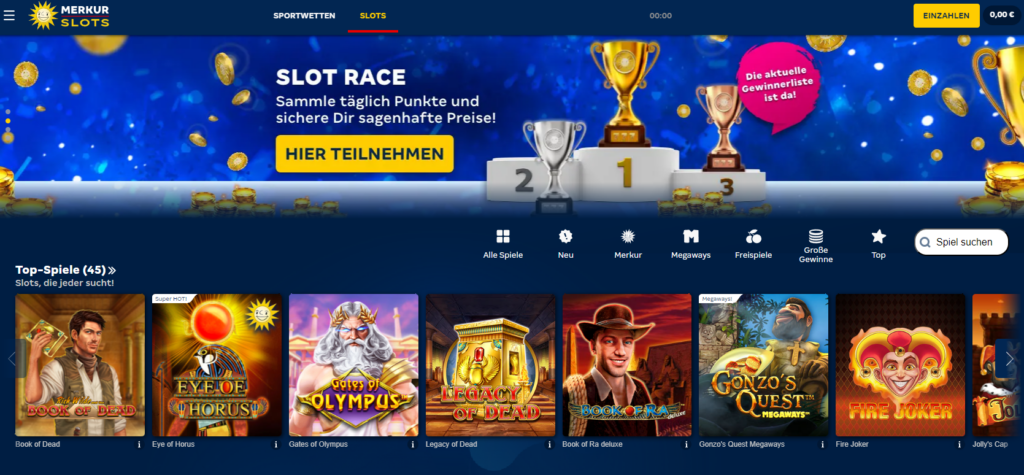The height and width of the screenshot is (475, 1024).
Task: Click the Hier Teilnehmen button
Action: (x=364, y=154)
